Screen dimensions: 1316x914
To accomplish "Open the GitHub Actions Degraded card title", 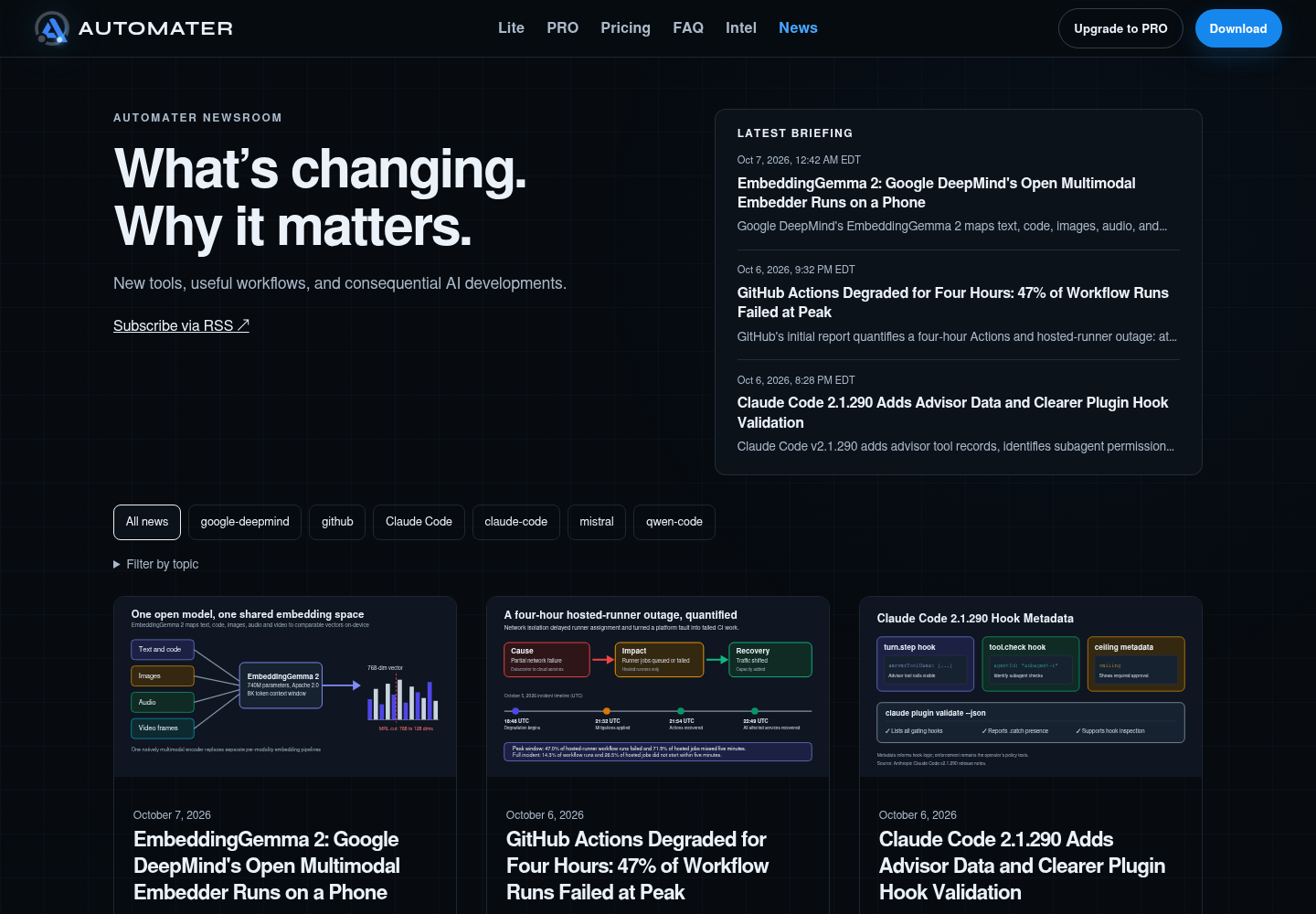I will [638, 866].
